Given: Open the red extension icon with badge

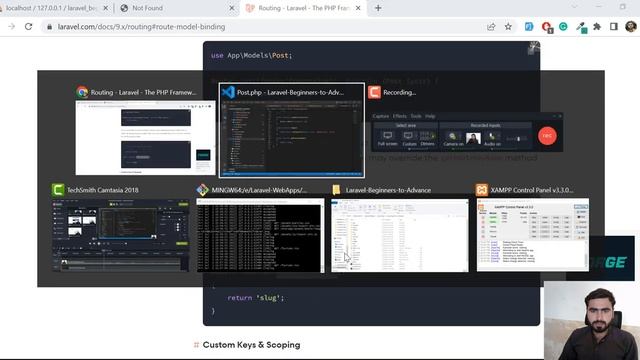Looking at the screenshot, I should click(547, 27).
